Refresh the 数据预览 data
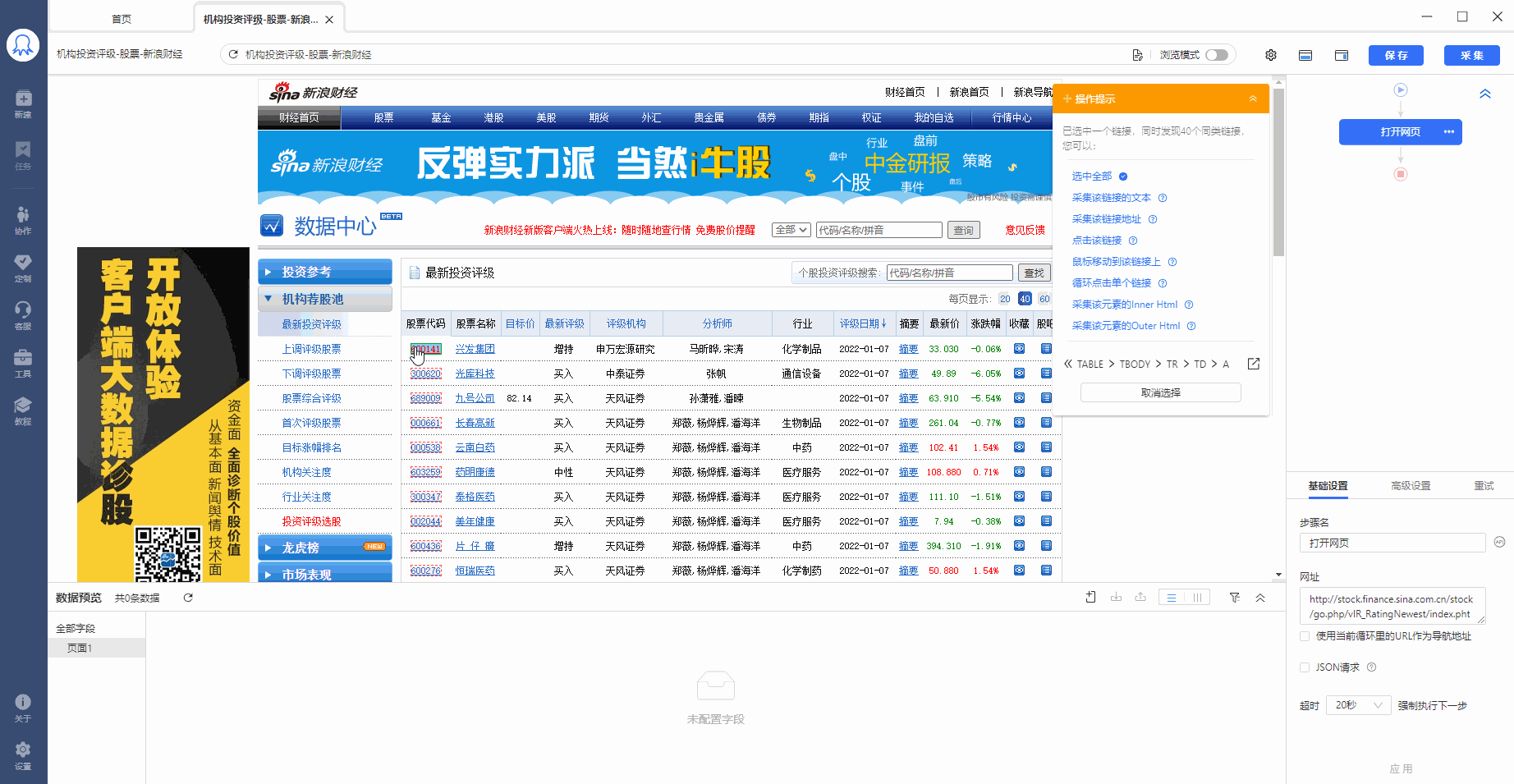Viewport: 1514px width, 784px height. (x=188, y=598)
